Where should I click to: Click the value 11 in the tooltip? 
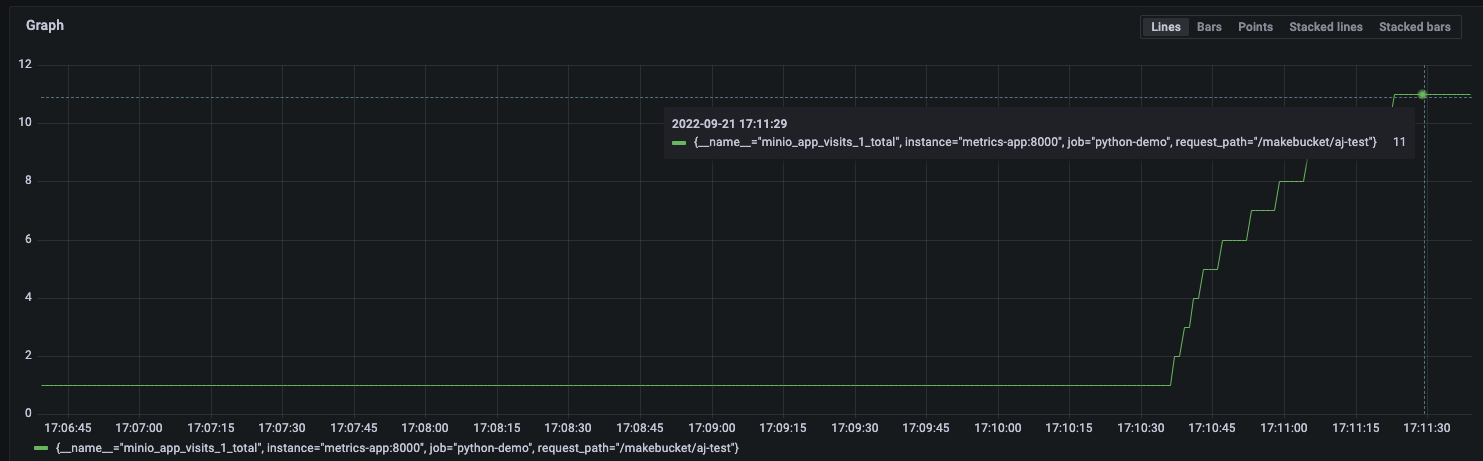click(1399, 143)
